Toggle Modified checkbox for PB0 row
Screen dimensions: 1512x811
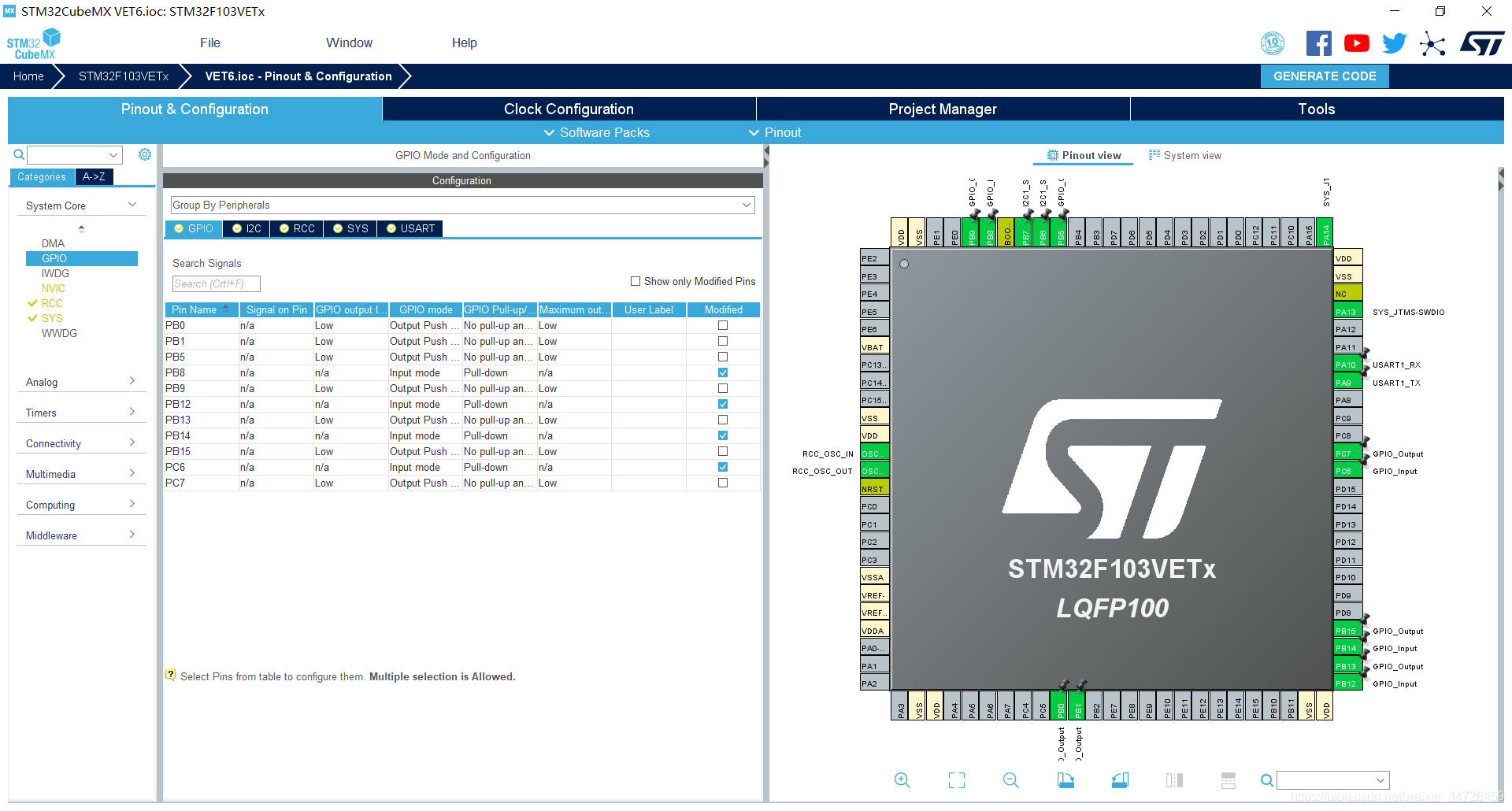(723, 325)
